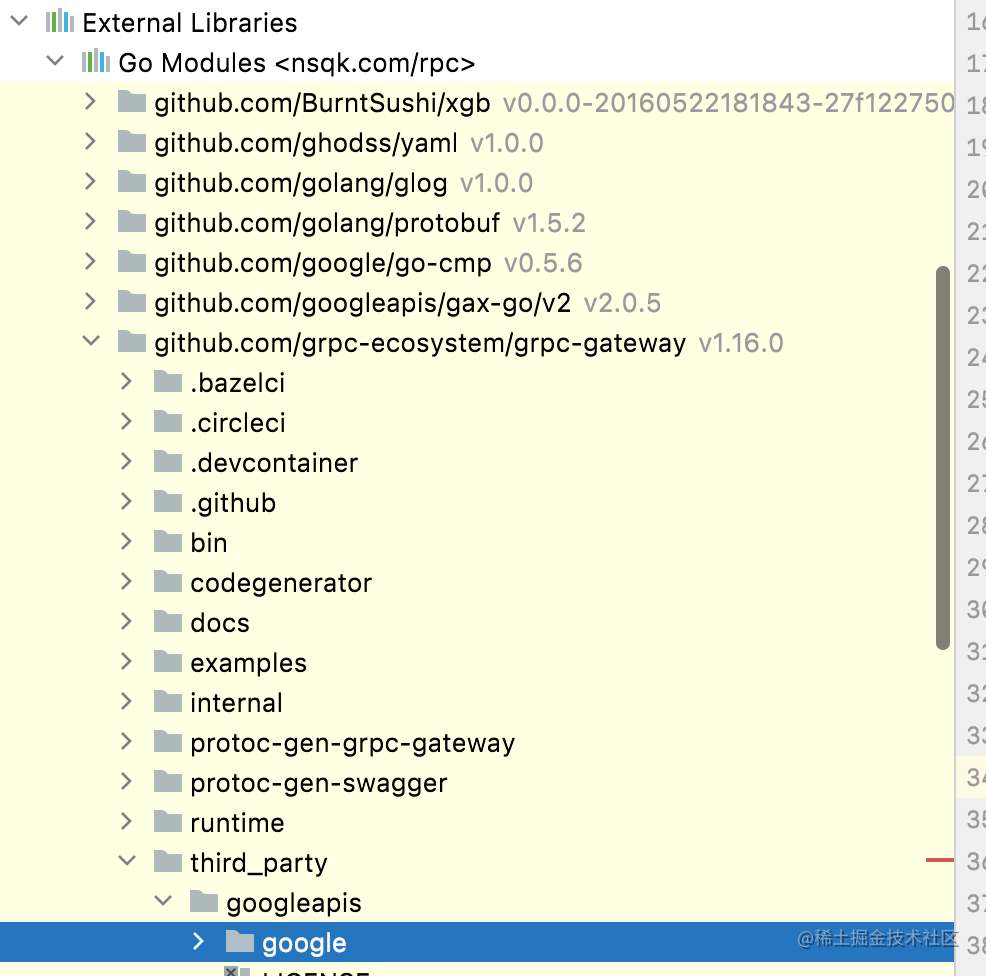
Task: Click the .github folder icon
Action: coord(168,501)
